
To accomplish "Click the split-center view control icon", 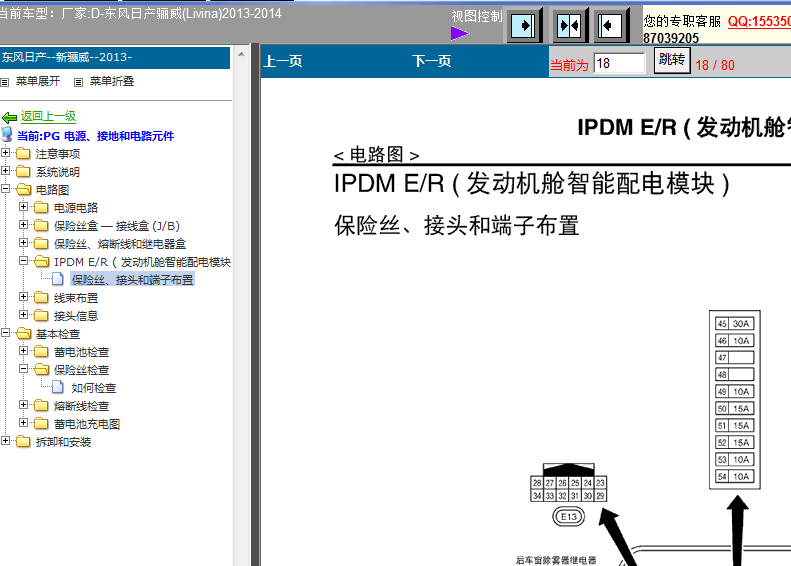I will (x=569, y=25).
